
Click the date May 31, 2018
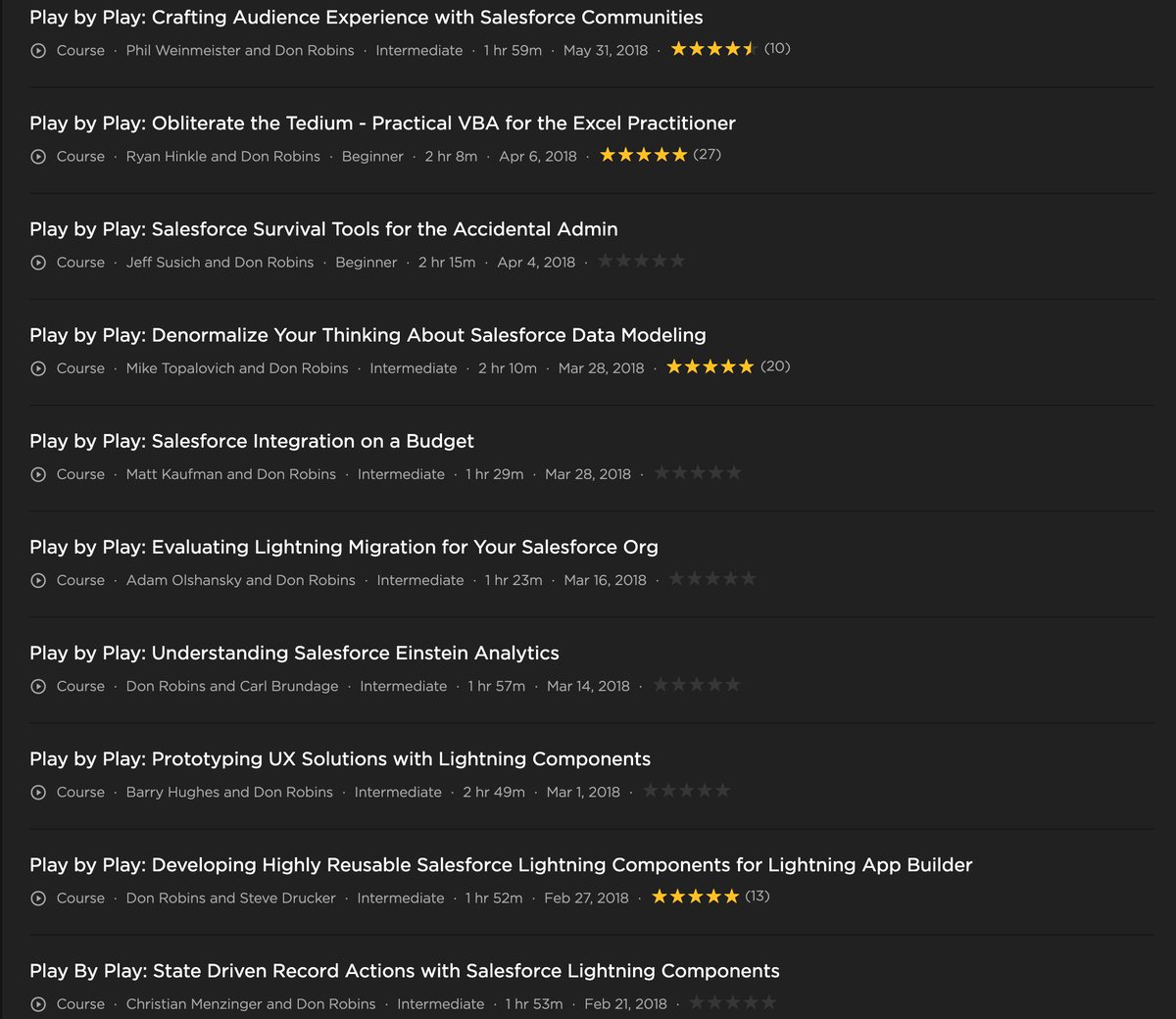coord(606,51)
